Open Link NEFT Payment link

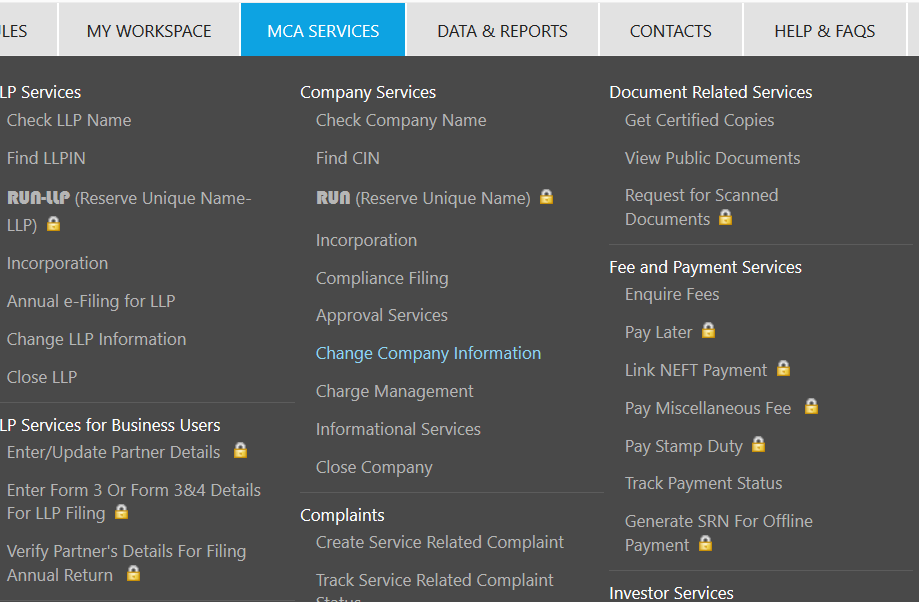coord(696,370)
